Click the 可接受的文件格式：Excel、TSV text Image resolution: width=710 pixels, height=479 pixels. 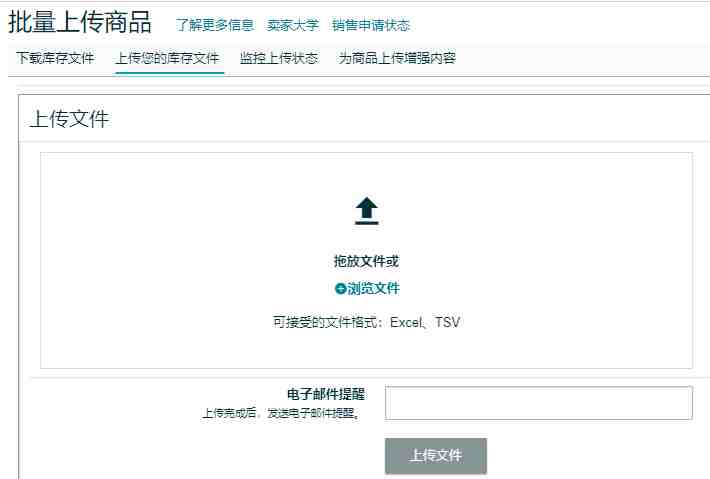366,322
